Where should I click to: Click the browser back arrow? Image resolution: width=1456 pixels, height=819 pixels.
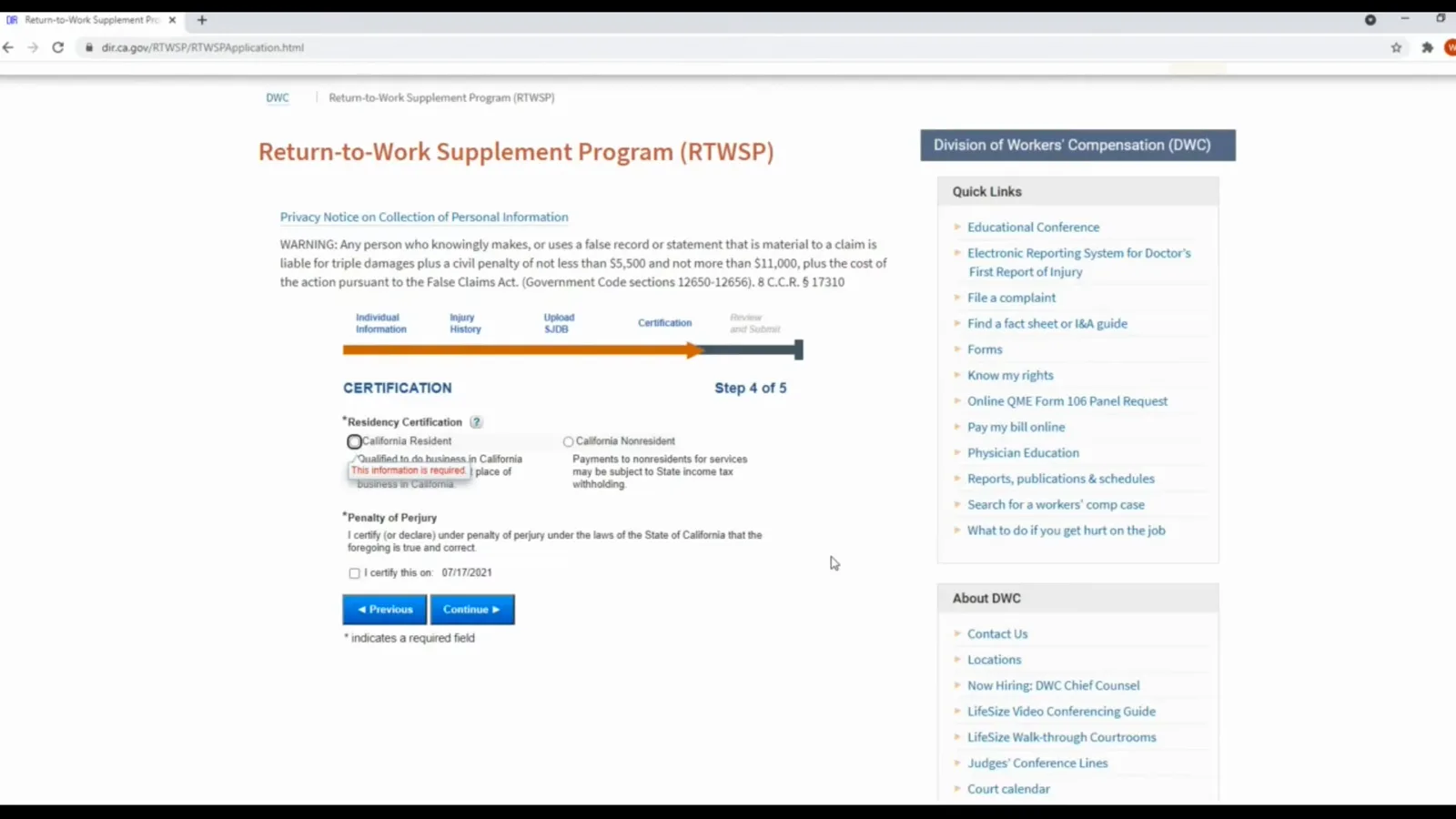click(8, 47)
